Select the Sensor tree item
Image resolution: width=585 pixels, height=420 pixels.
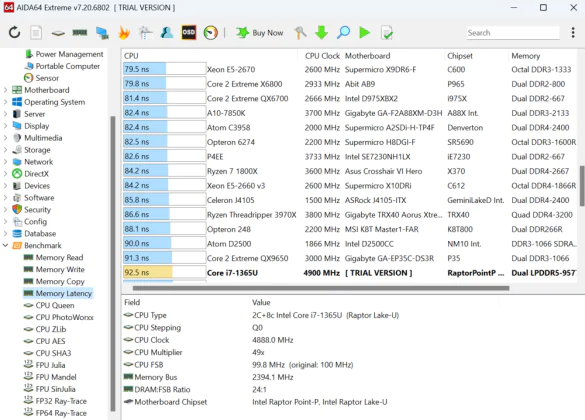pyautogui.click(x=41, y=78)
